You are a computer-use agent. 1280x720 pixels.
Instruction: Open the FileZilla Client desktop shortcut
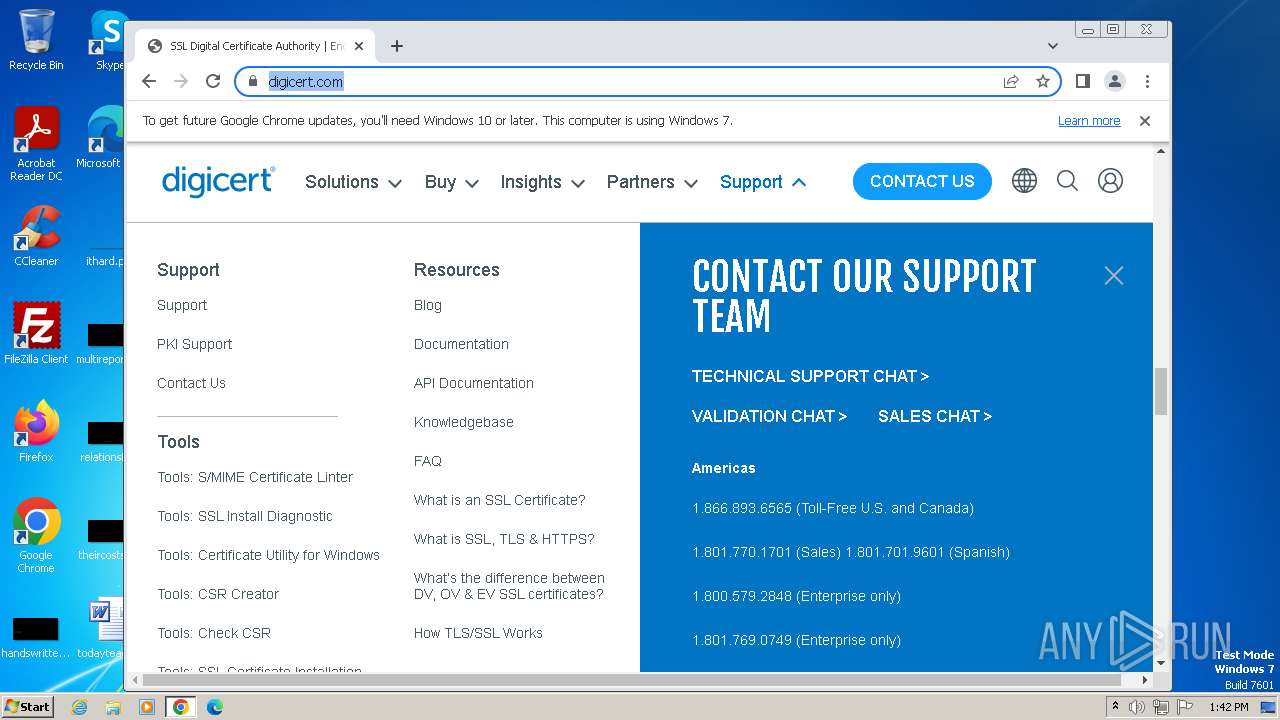click(36, 334)
